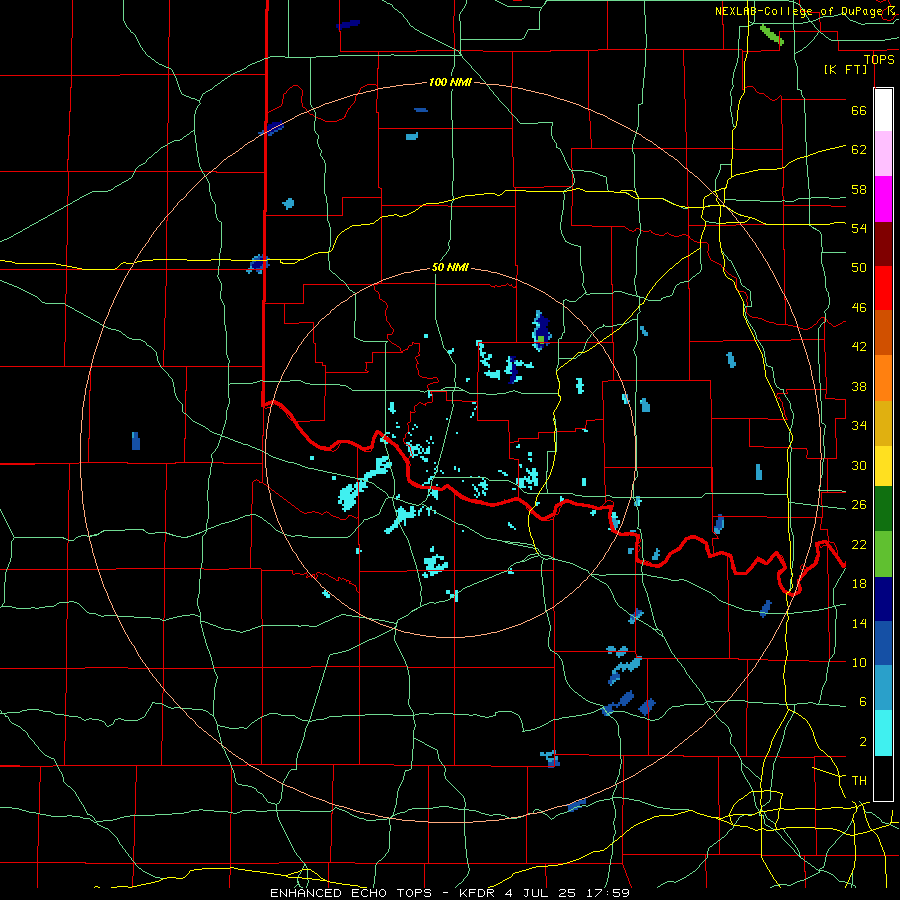
Task: Click the black TH legend swatch
Action: click(883, 778)
